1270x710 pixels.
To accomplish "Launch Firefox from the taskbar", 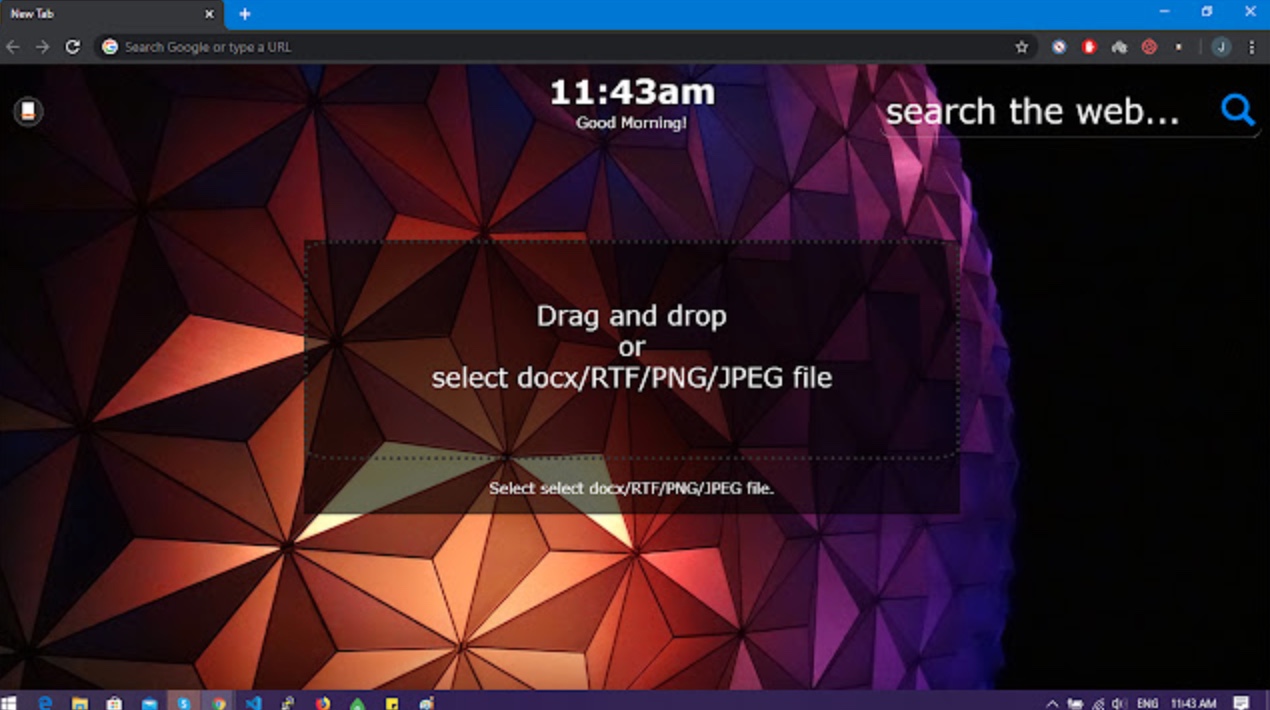I will pos(322,702).
